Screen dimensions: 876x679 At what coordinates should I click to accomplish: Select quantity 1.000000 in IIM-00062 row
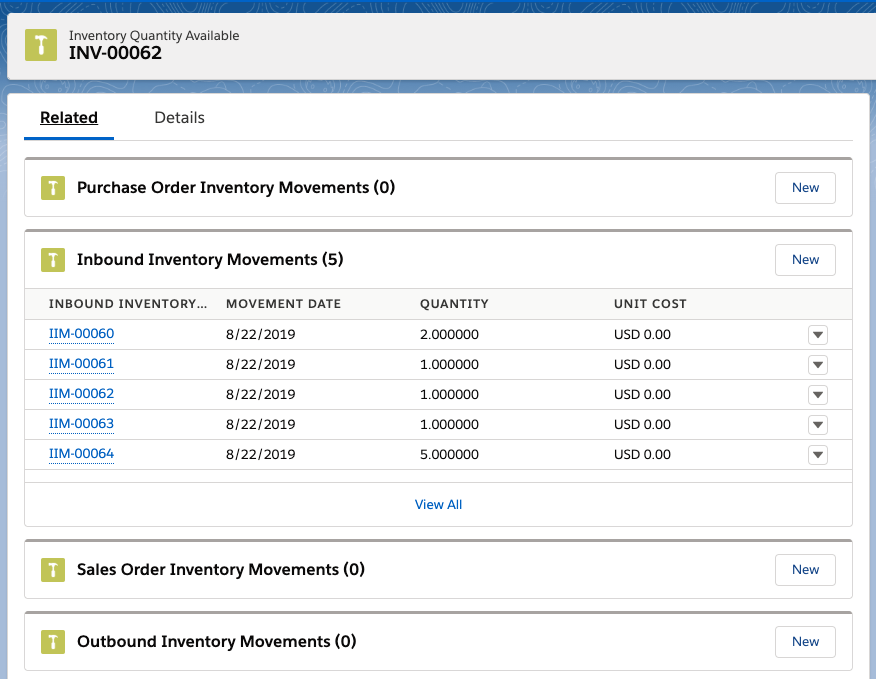(449, 395)
